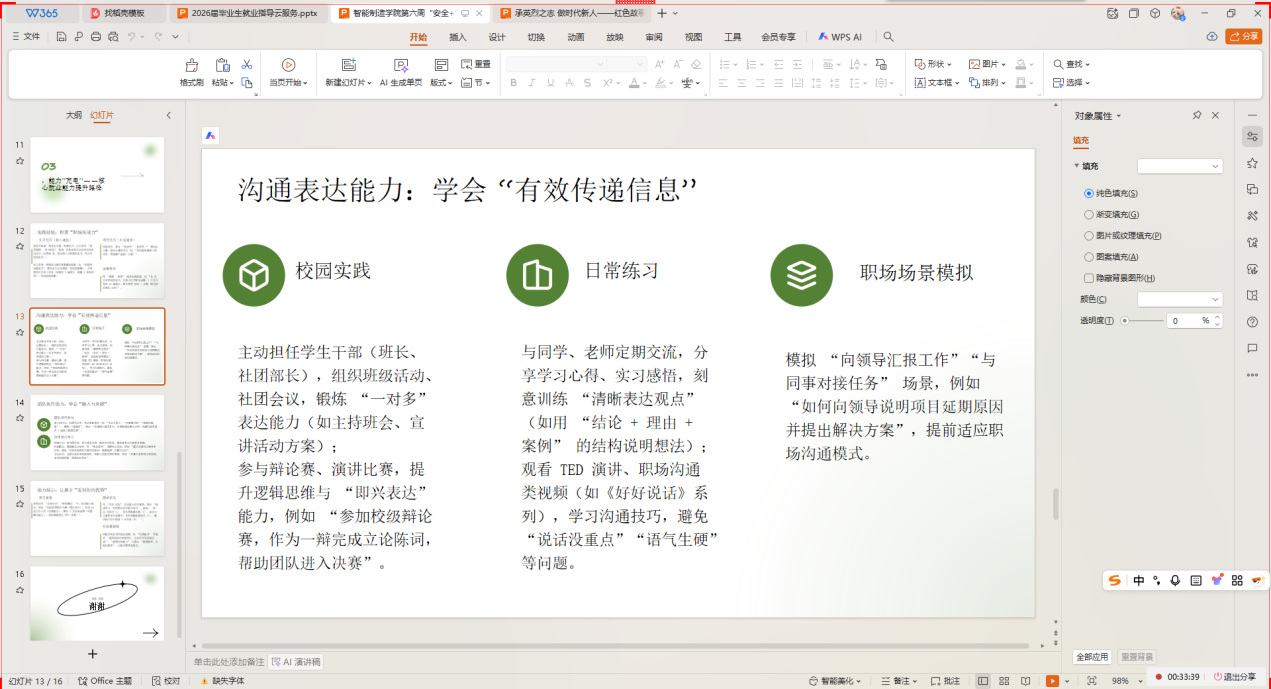Click the orange 分享 button
Viewport: 1271px width, 689px height.
[1244, 37]
